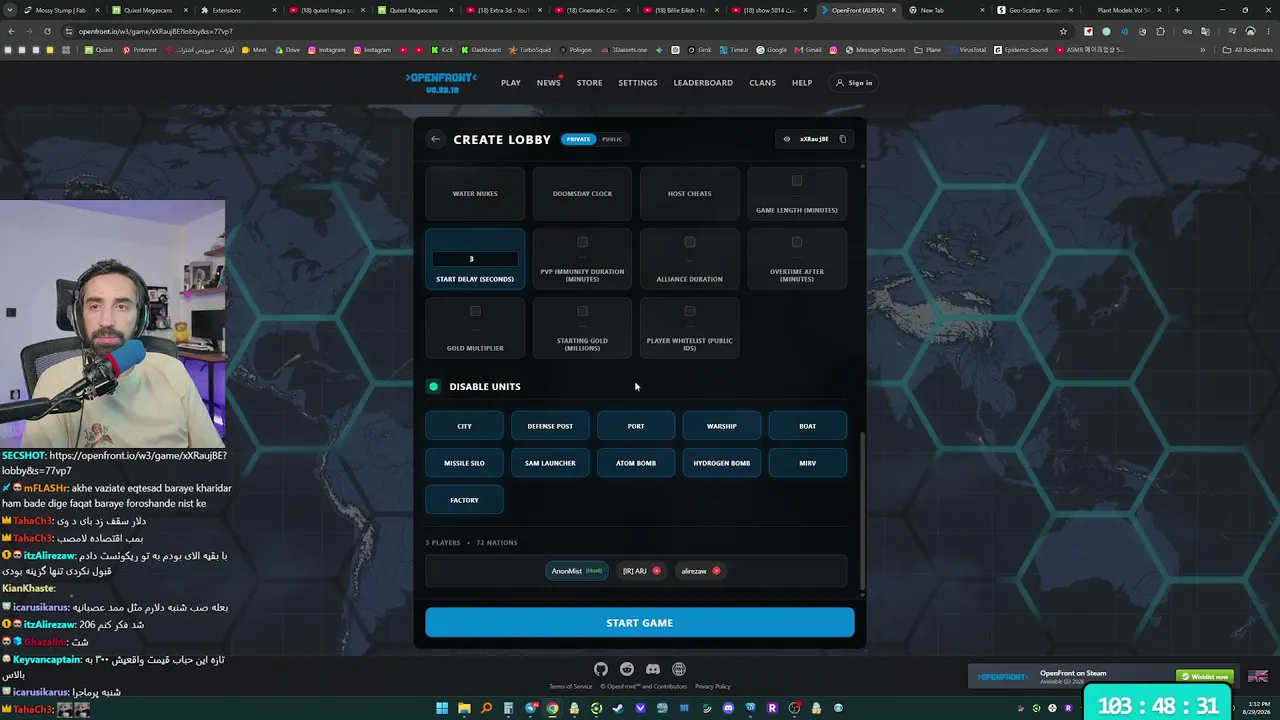Open Discord from the taskbar
The height and width of the screenshot is (720, 1280).
pyautogui.click(x=728, y=709)
